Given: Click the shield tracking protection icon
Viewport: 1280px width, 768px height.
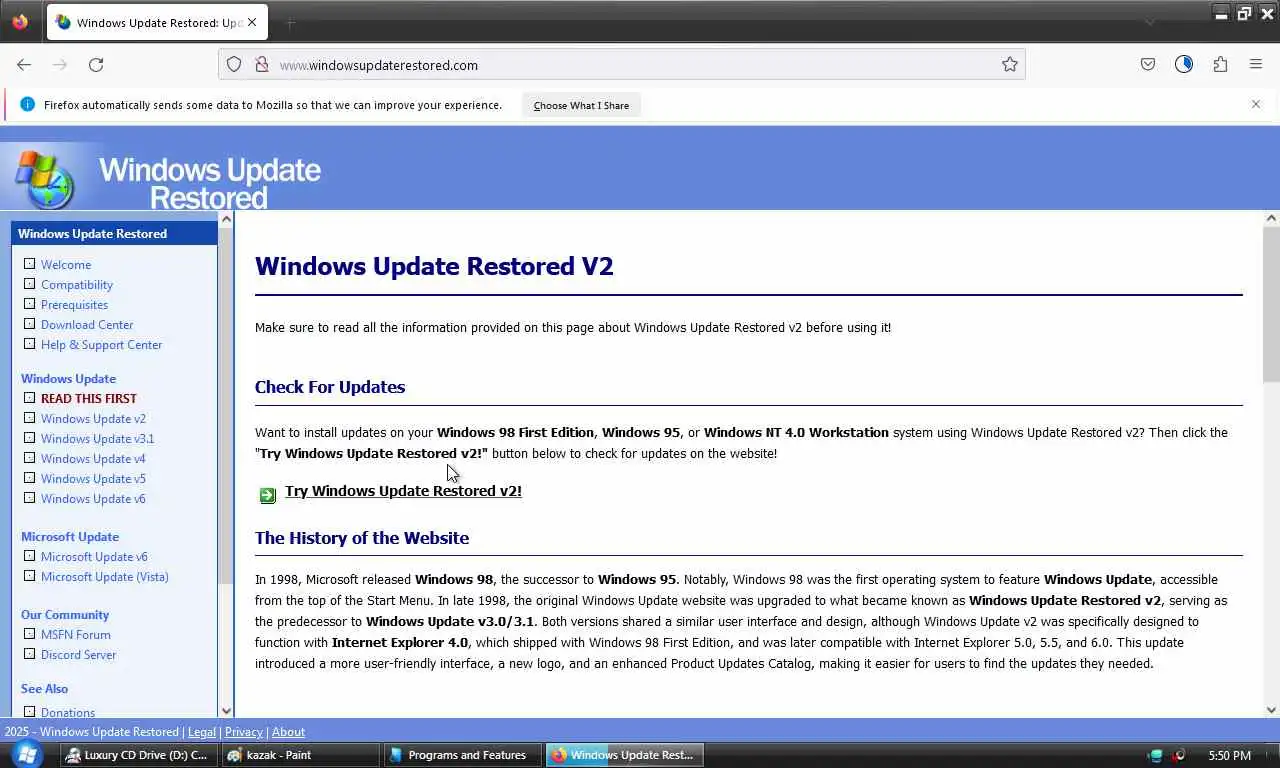Looking at the screenshot, I should click(234, 65).
